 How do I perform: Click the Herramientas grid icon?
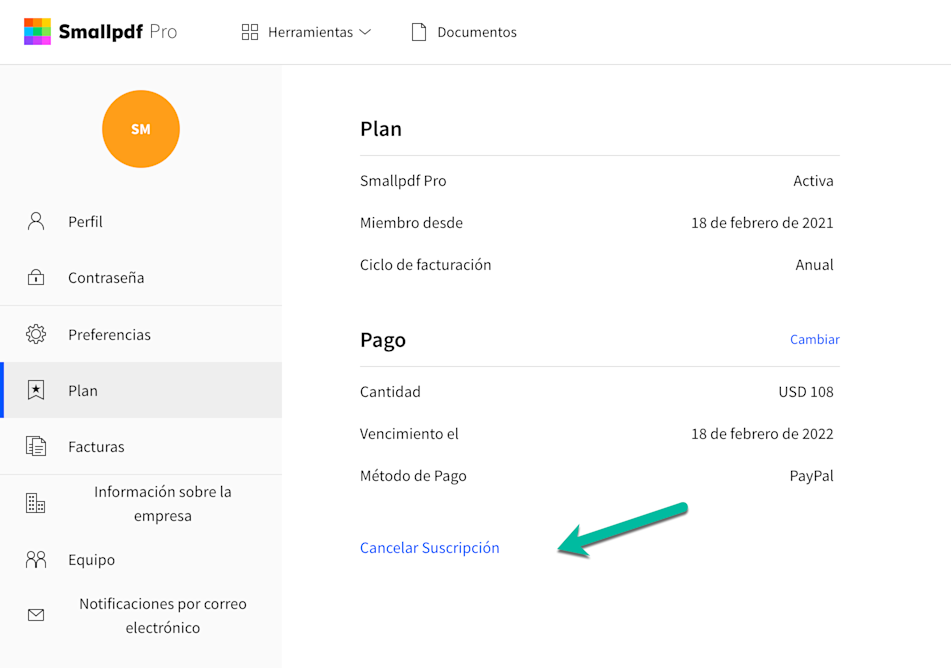point(250,32)
